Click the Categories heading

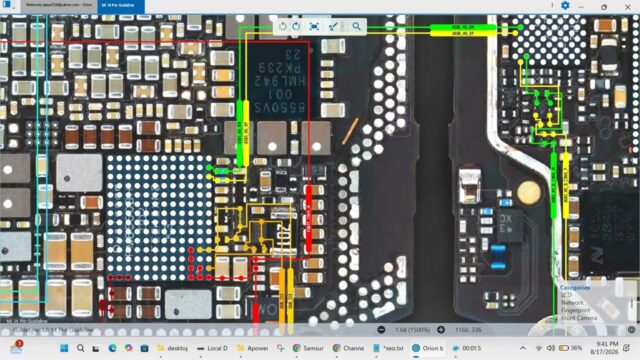pyautogui.click(x=575, y=287)
